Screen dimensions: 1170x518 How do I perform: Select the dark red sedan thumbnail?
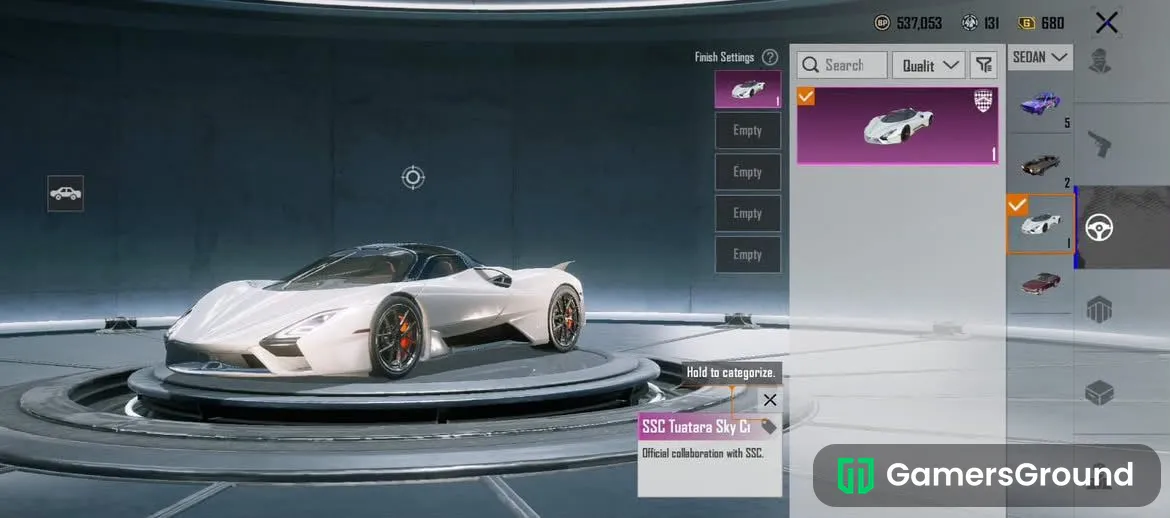click(x=1040, y=284)
